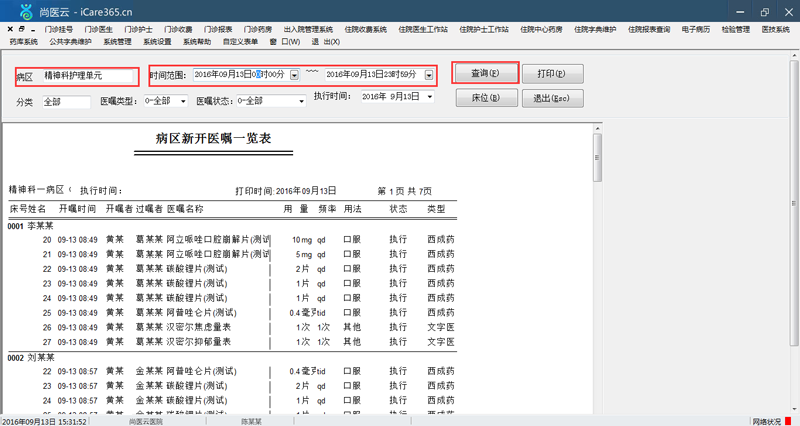Click the restore-window icon in menu bar
The width and height of the screenshot is (800, 426).
(21, 30)
